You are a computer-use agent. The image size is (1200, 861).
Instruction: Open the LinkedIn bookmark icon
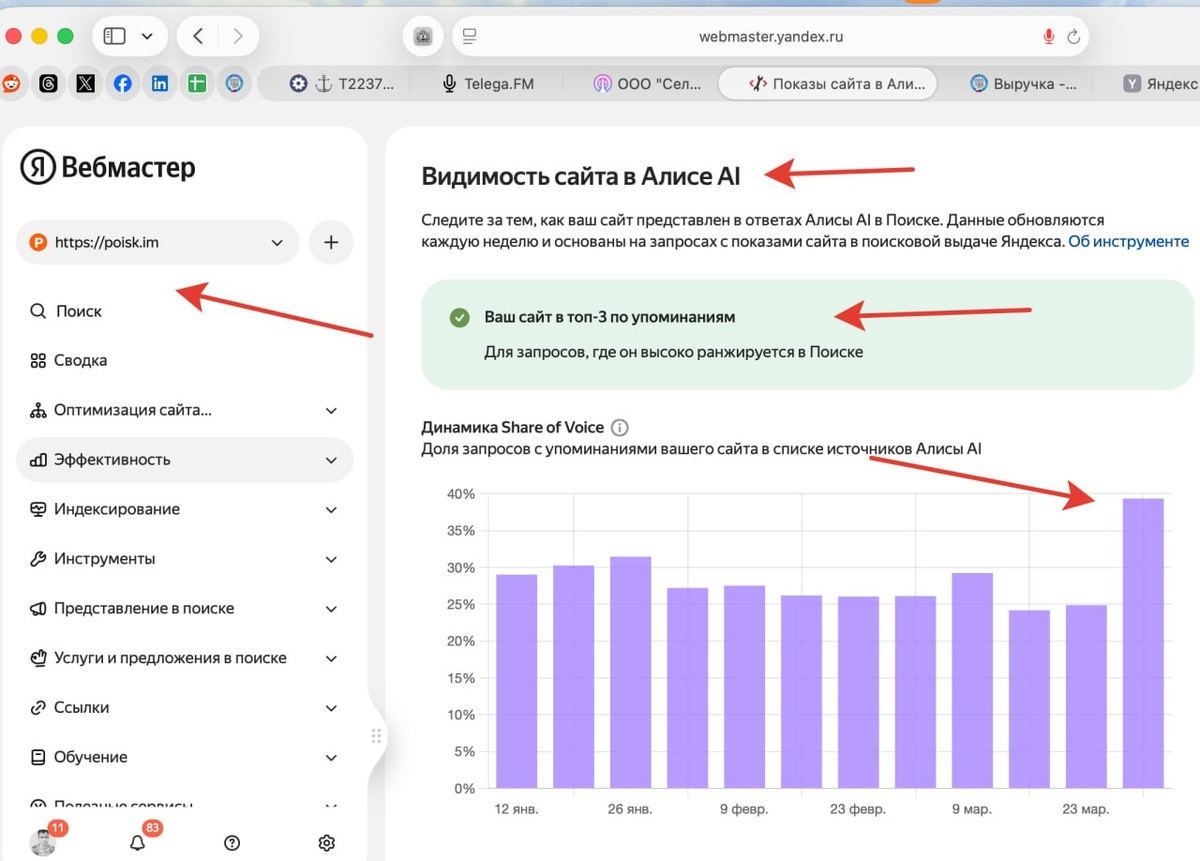(x=159, y=84)
